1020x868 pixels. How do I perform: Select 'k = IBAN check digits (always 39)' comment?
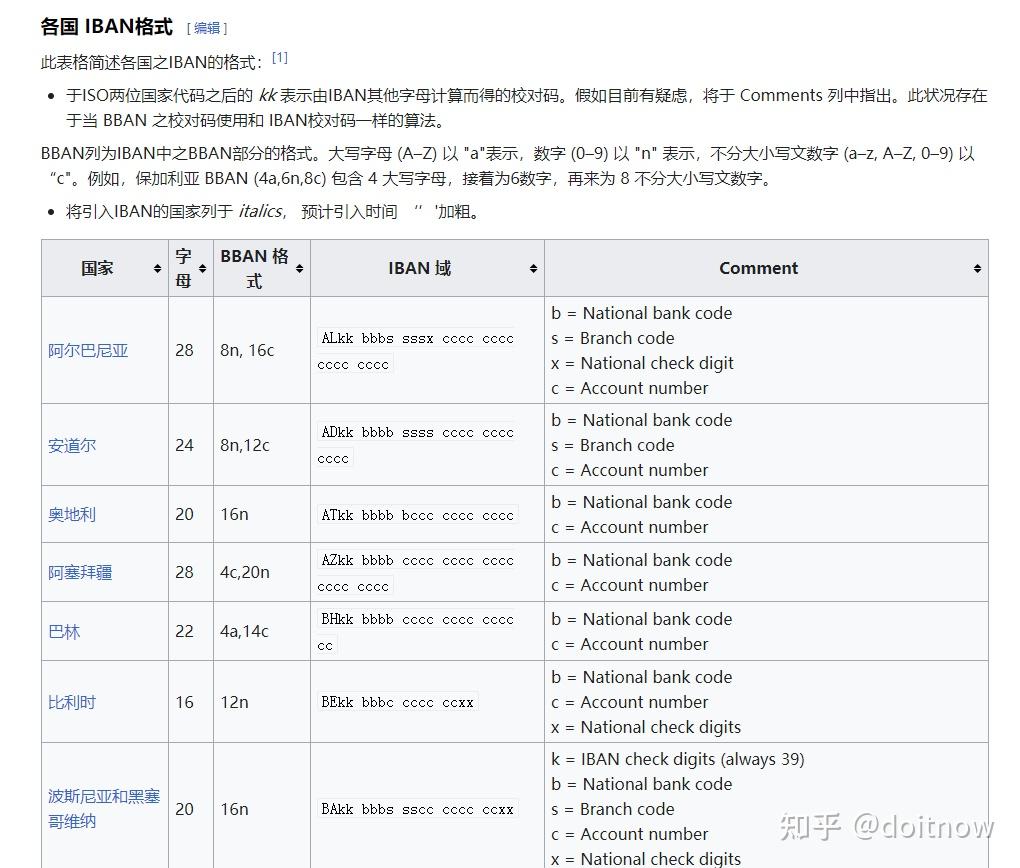click(678, 759)
